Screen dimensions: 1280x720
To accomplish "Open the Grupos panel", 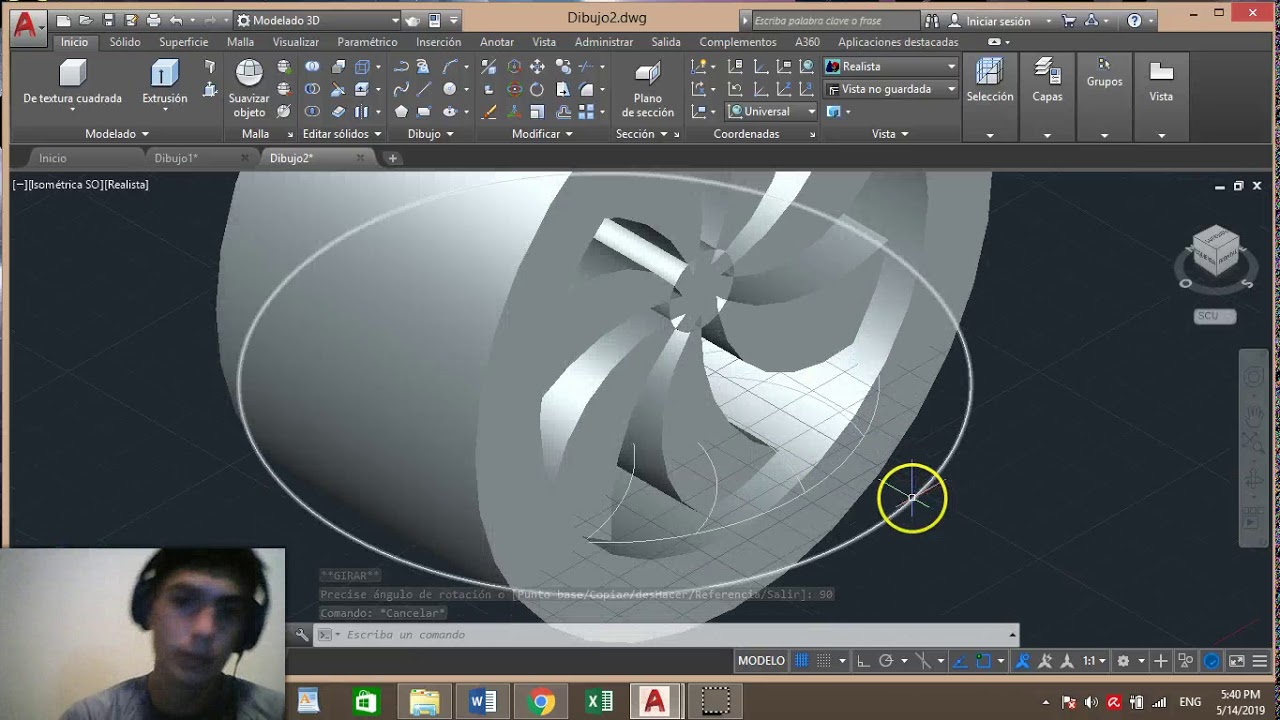I will pyautogui.click(x=1104, y=74).
